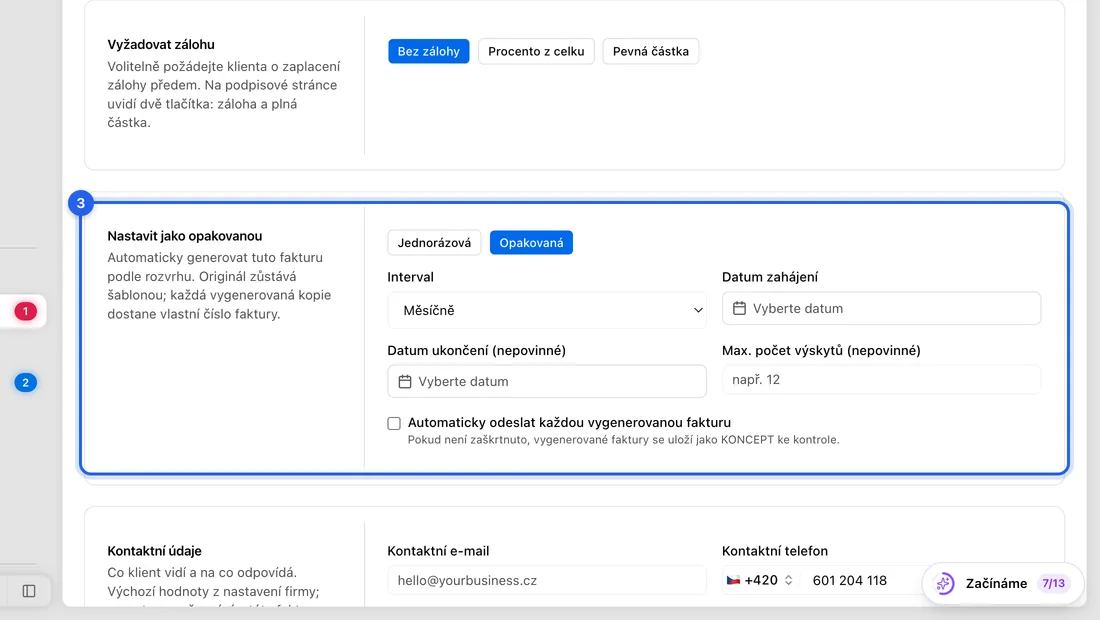Choose Procento z celku deposit type
Viewport: 1100px width, 620px height.
point(536,51)
